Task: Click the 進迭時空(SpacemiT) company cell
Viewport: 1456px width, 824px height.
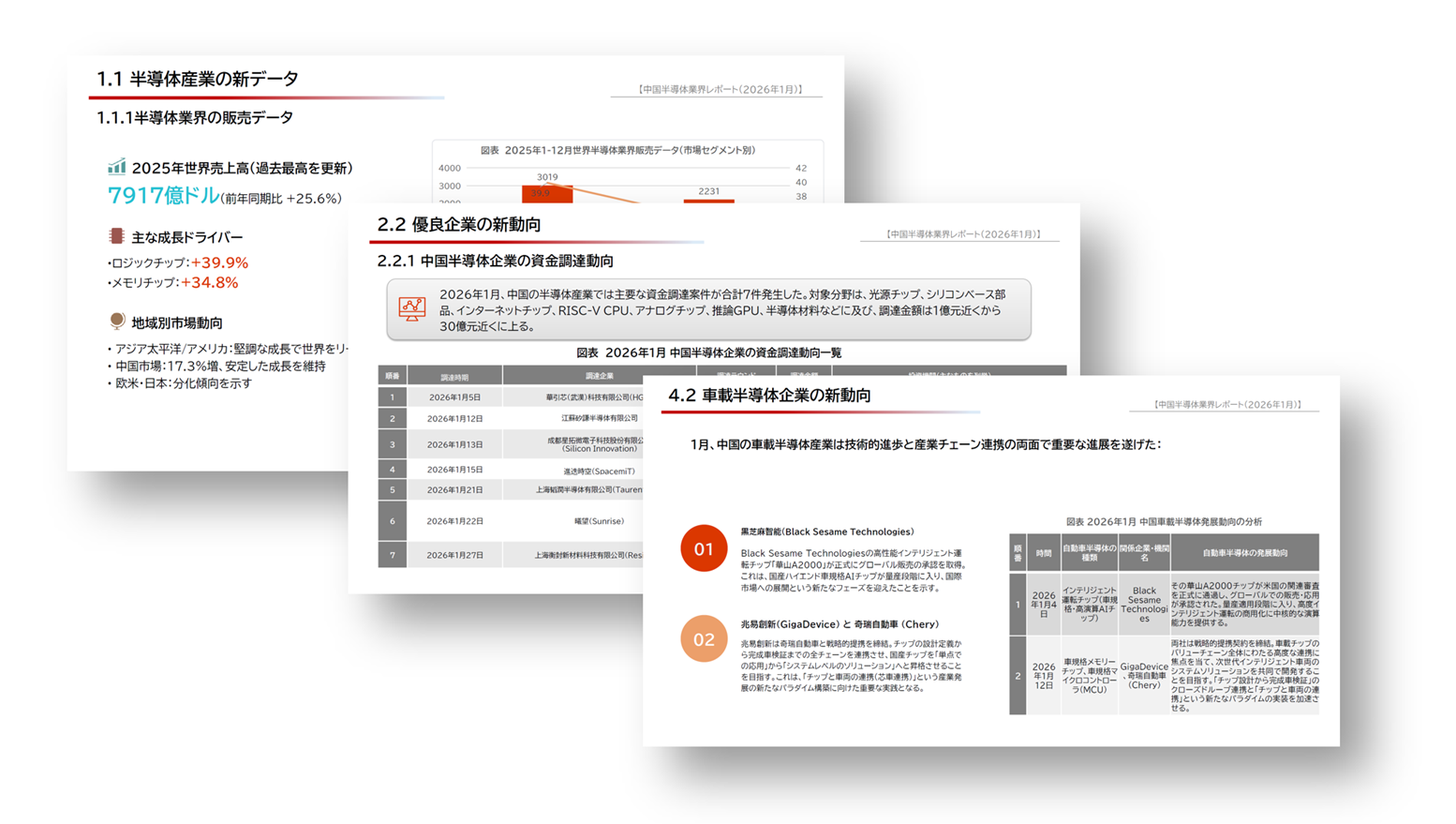Action: point(599,471)
